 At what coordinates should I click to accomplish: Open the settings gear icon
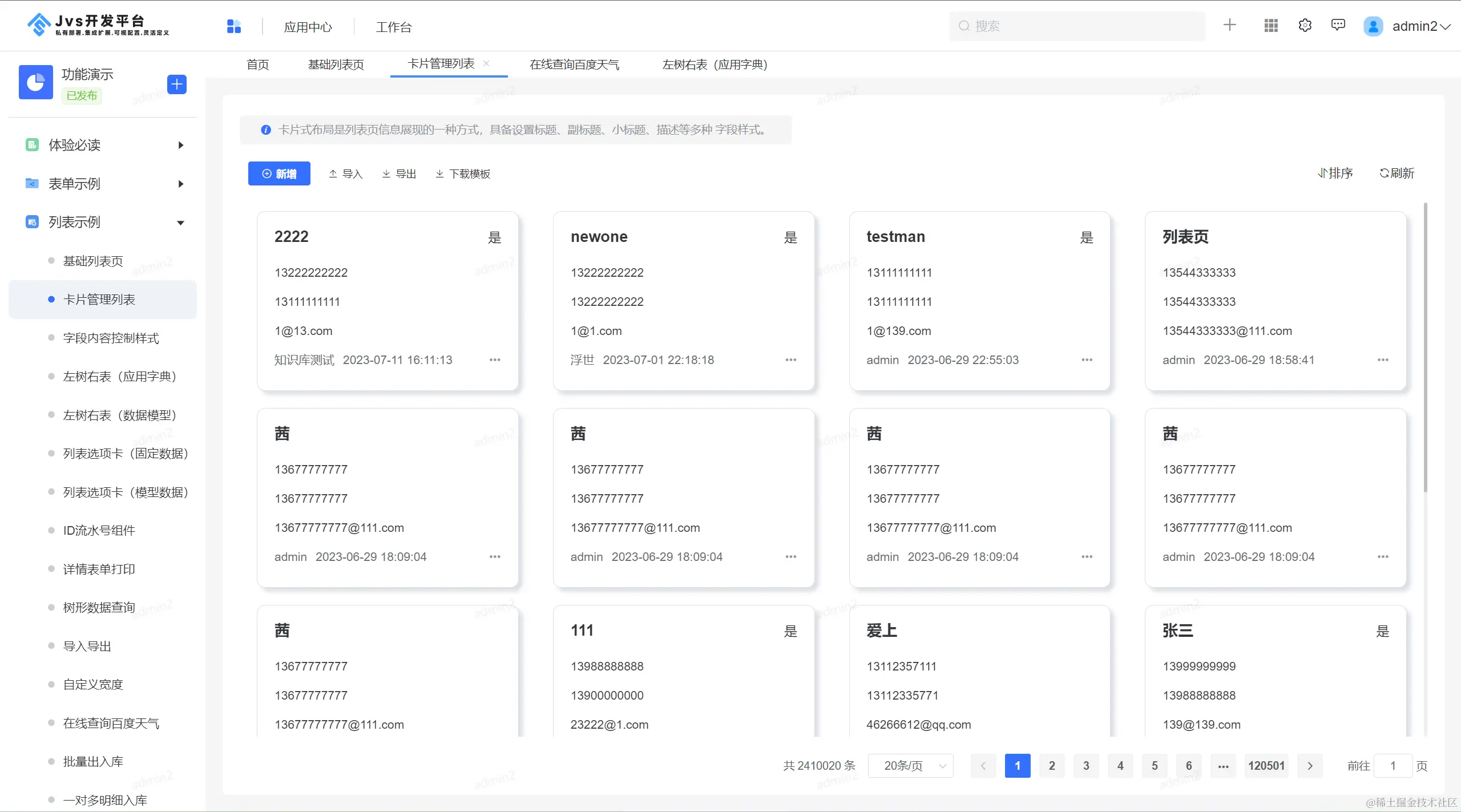coord(1305,26)
